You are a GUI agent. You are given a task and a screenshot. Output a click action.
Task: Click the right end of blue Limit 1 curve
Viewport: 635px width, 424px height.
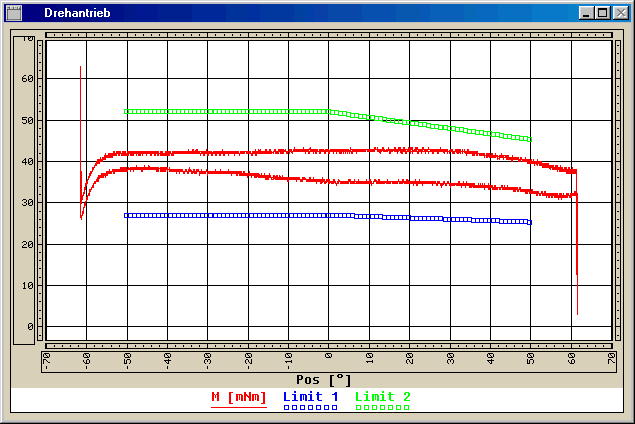coord(529,222)
